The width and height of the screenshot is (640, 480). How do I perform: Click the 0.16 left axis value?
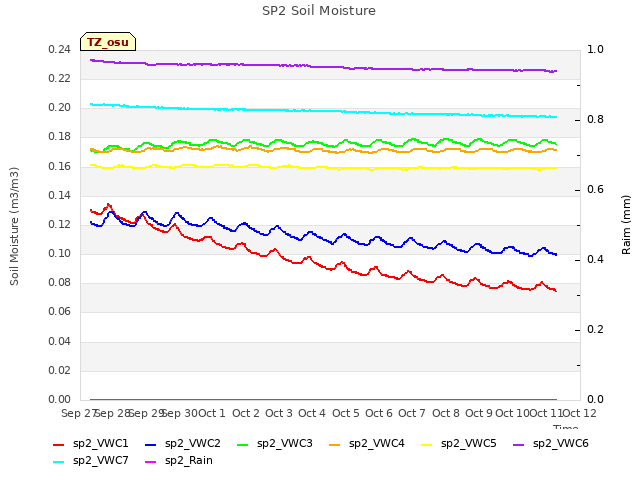click(x=60, y=167)
